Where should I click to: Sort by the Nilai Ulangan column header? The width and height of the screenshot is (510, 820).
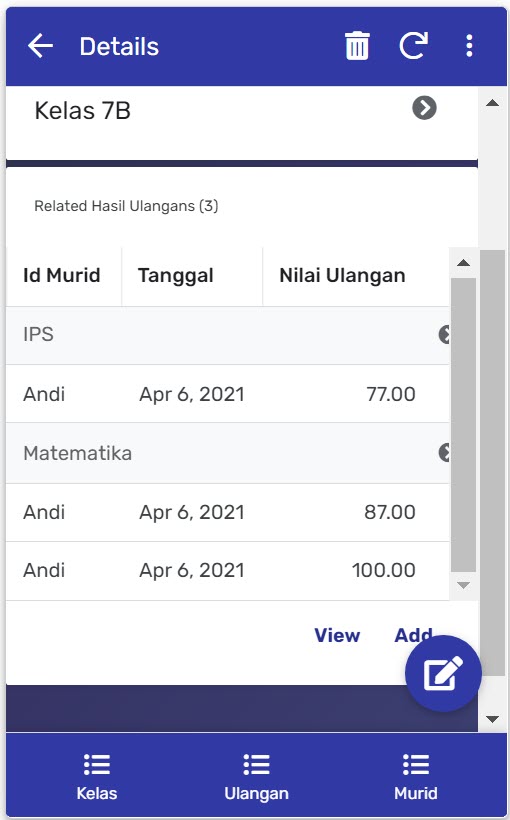342,276
